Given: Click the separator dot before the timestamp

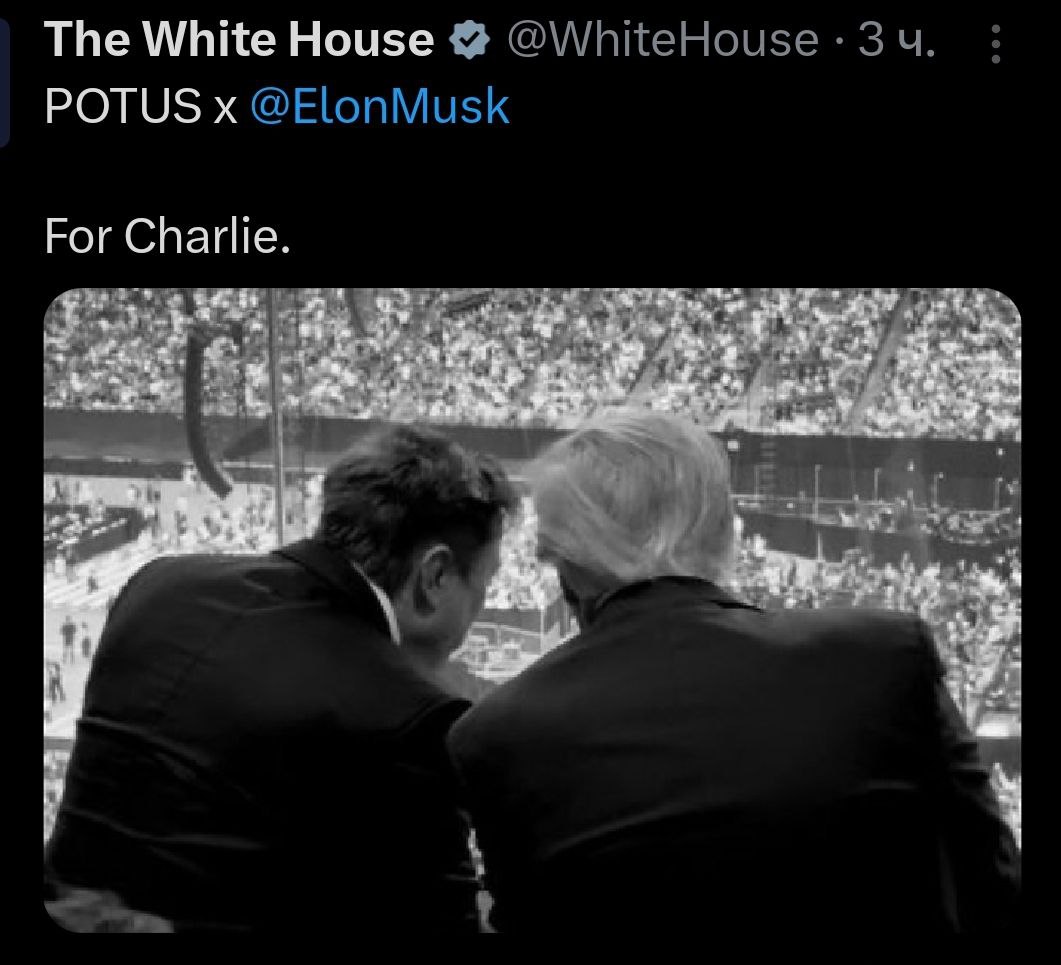Looking at the screenshot, I should click(839, 44).
